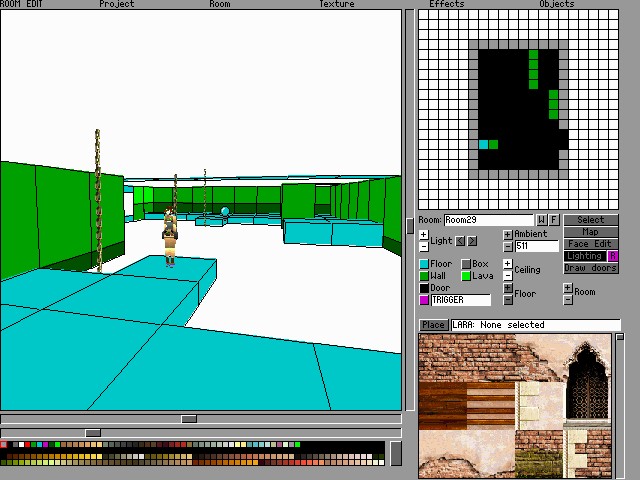Open the Project menu
Viewport: 640px width, 480px height.
[x=117, y=4]
